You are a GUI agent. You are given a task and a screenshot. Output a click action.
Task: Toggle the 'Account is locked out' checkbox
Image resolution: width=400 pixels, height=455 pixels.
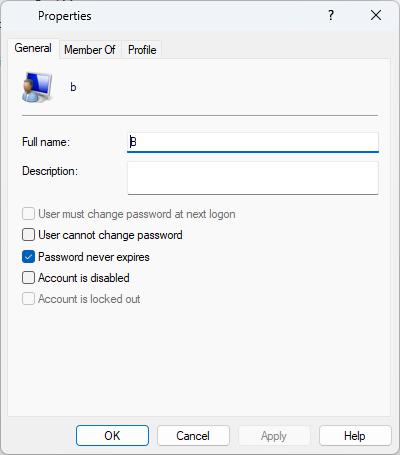pos(28,299)
